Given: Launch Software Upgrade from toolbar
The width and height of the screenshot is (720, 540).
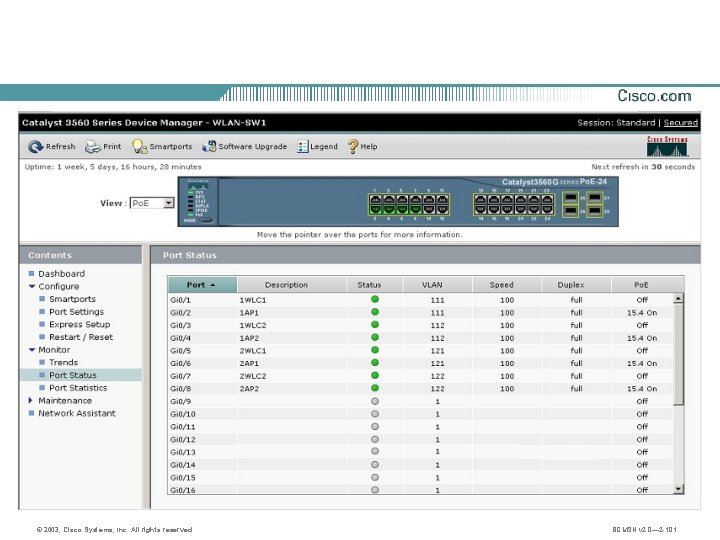Looking at the screenshot, I should [209, 146].
